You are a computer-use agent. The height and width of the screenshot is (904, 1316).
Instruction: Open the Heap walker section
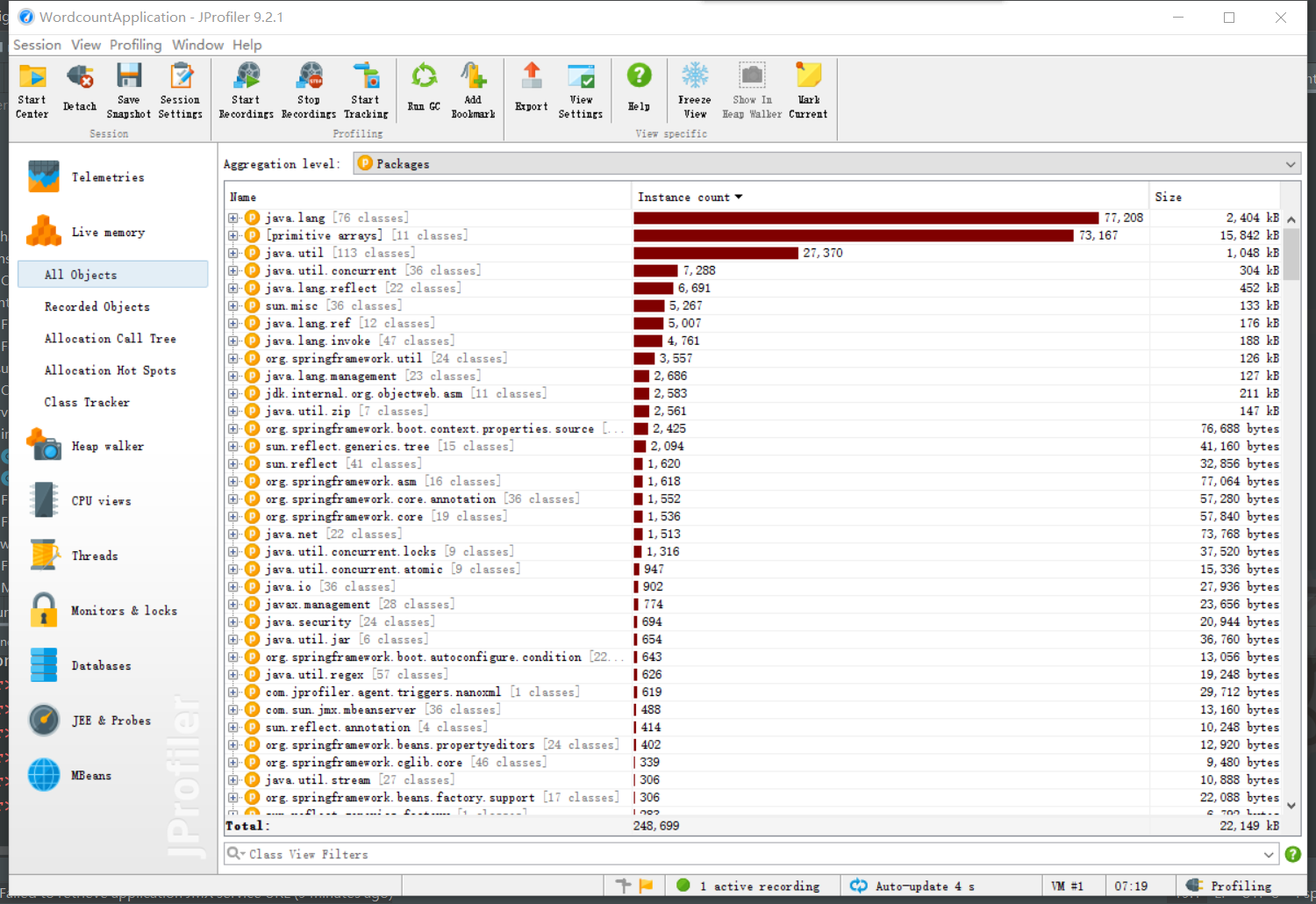tap(109, 446)
